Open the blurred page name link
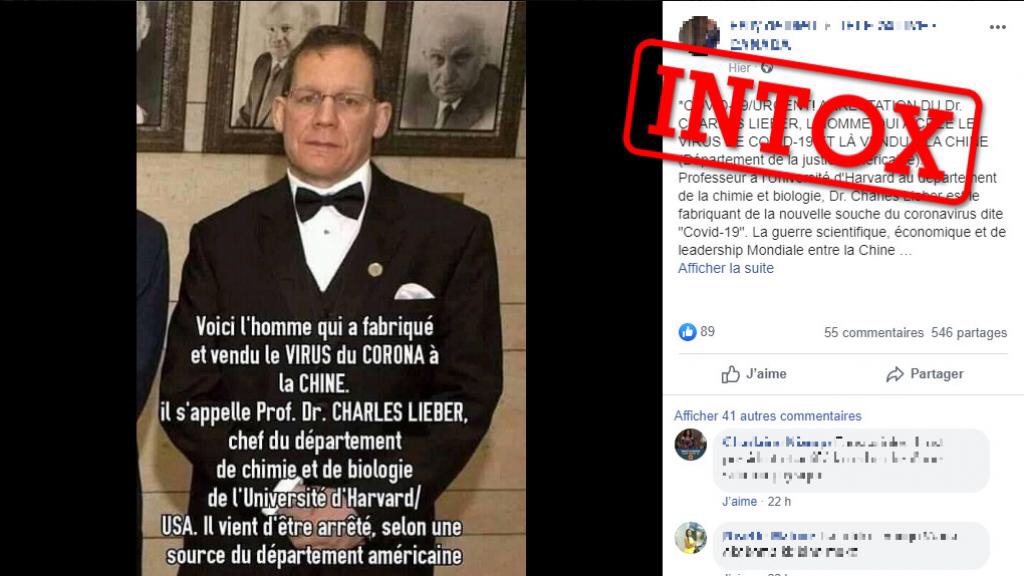The height and width of the screenshot is (576, 1024). pyautogui.click(x=833, y=35)
